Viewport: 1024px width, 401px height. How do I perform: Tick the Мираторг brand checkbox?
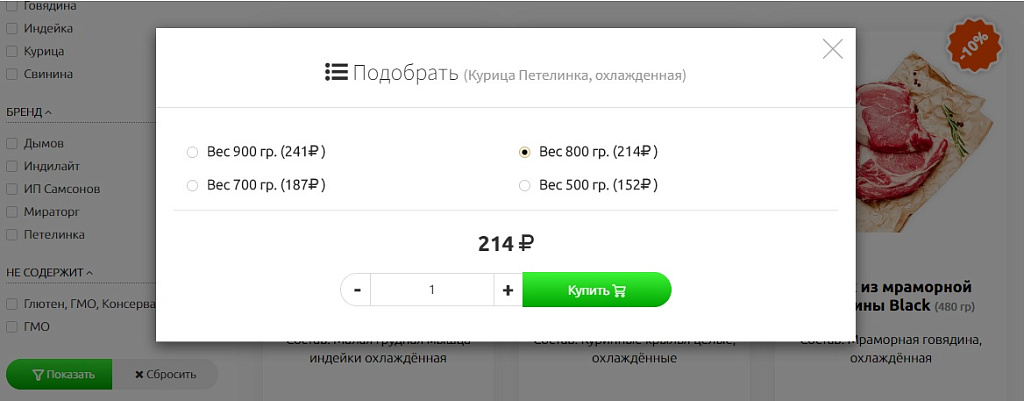click(12, 212)
